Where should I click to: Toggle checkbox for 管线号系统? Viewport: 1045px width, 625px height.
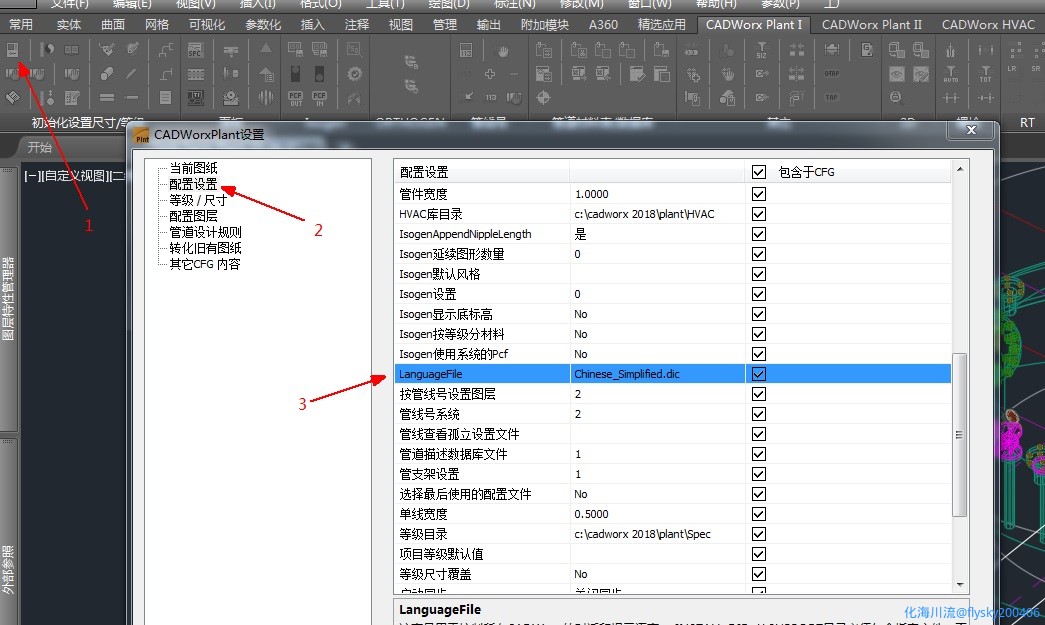(x=758, y=414)
